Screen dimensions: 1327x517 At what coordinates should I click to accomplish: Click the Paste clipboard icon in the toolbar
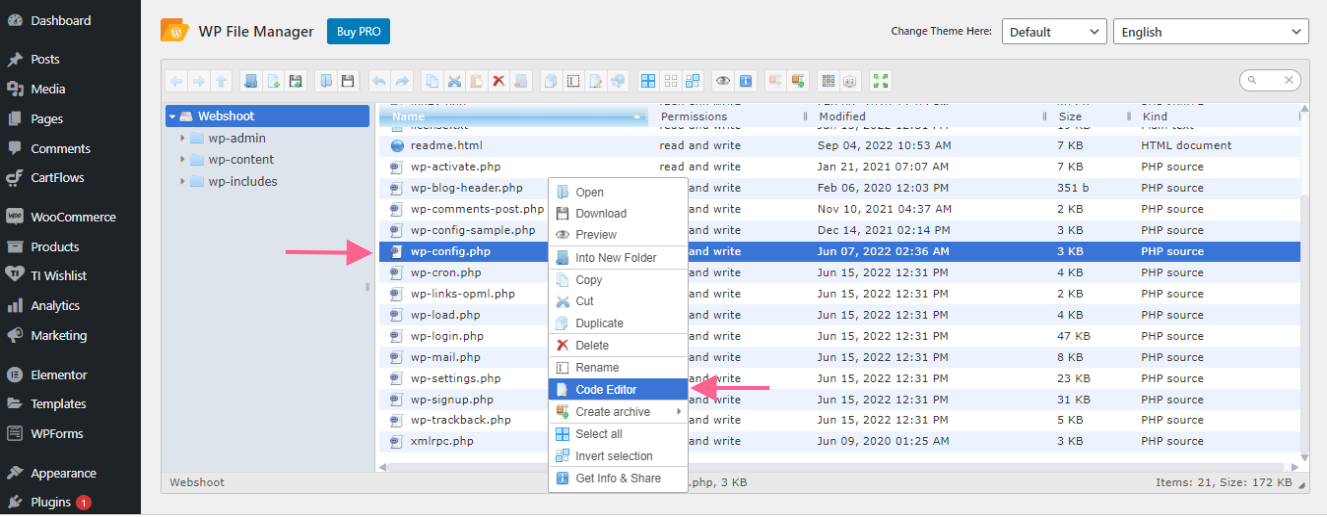tap(476, 81)
